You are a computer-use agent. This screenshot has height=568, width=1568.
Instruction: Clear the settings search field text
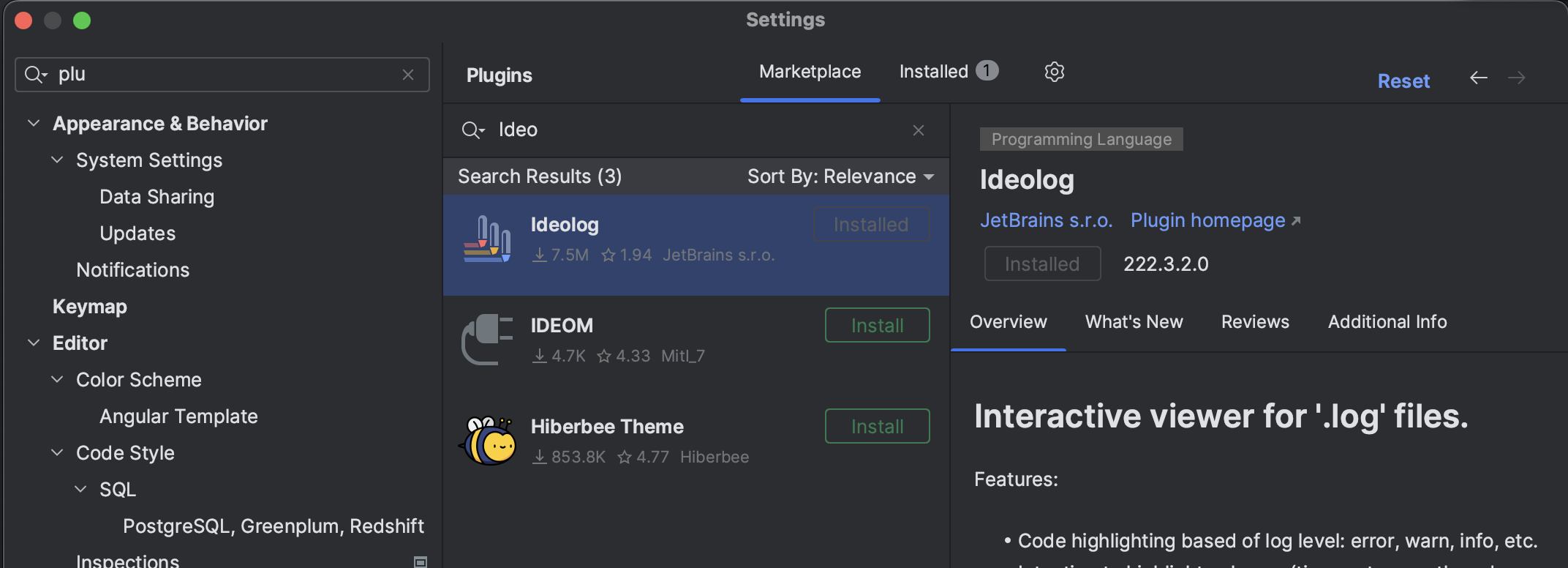pos(408,75)
